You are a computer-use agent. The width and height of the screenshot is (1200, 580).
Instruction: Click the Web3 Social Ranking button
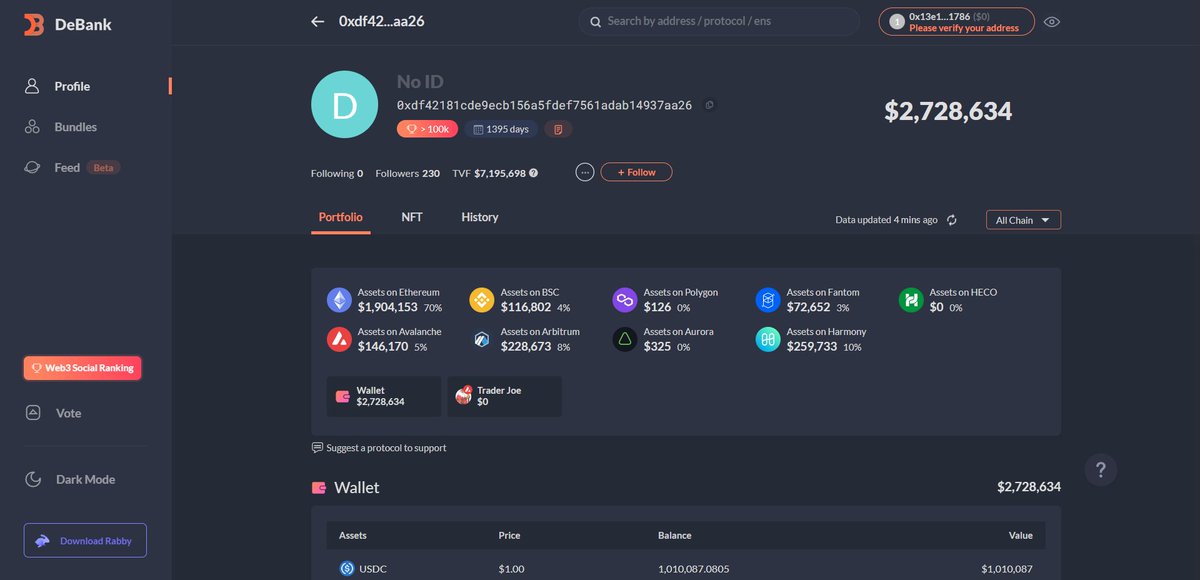click(83, 368)
